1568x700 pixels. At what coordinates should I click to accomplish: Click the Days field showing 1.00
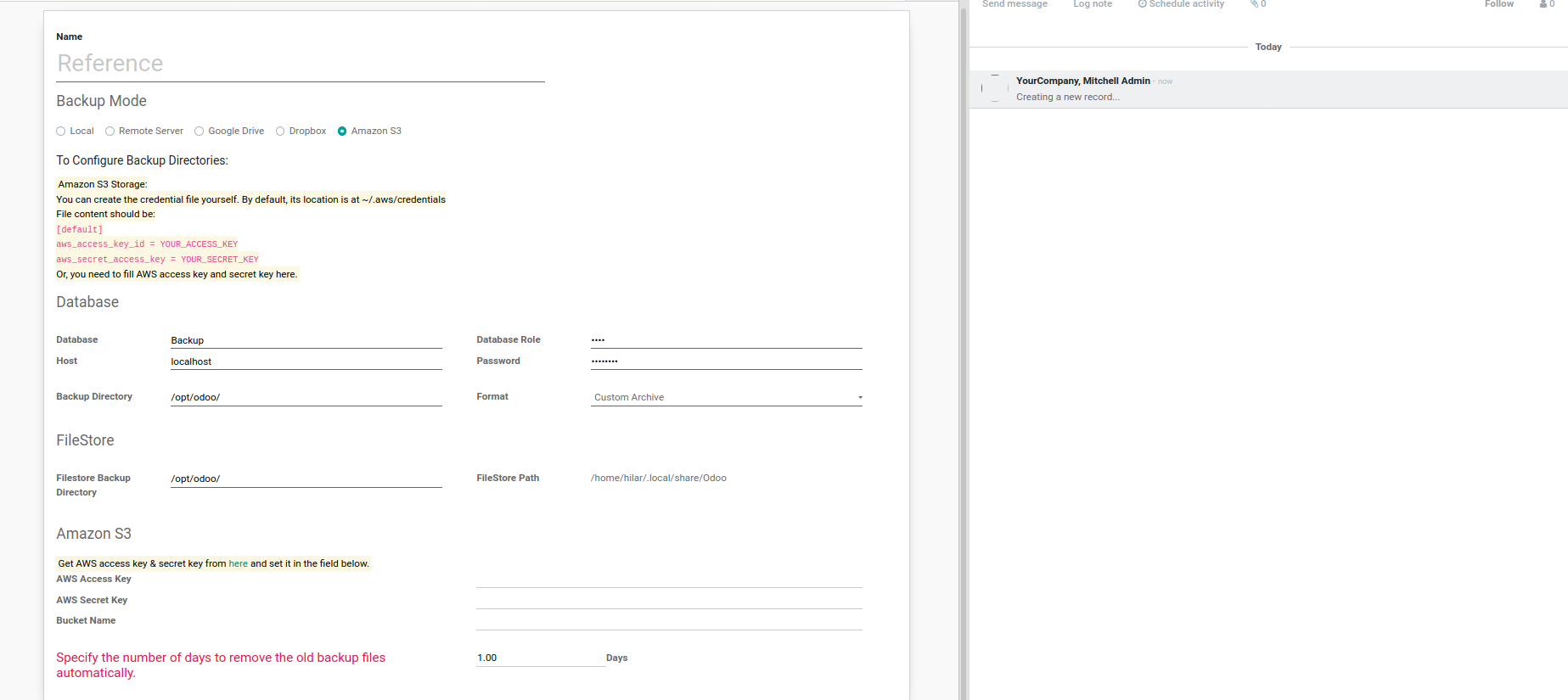(541, 658)
